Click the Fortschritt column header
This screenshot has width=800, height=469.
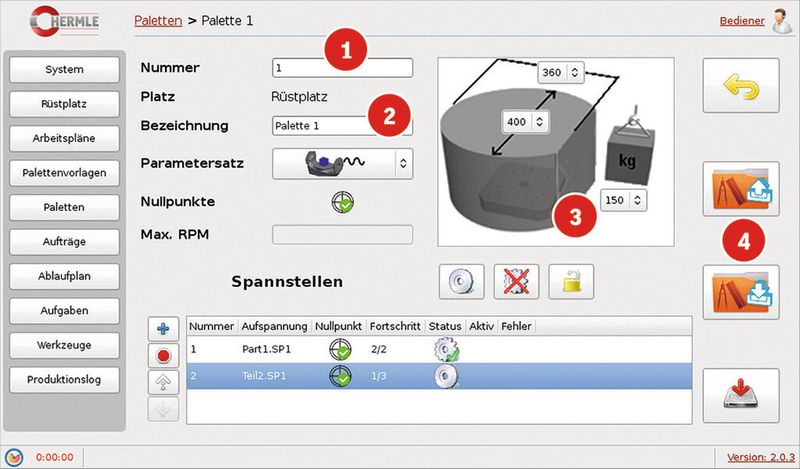point(395,326)
